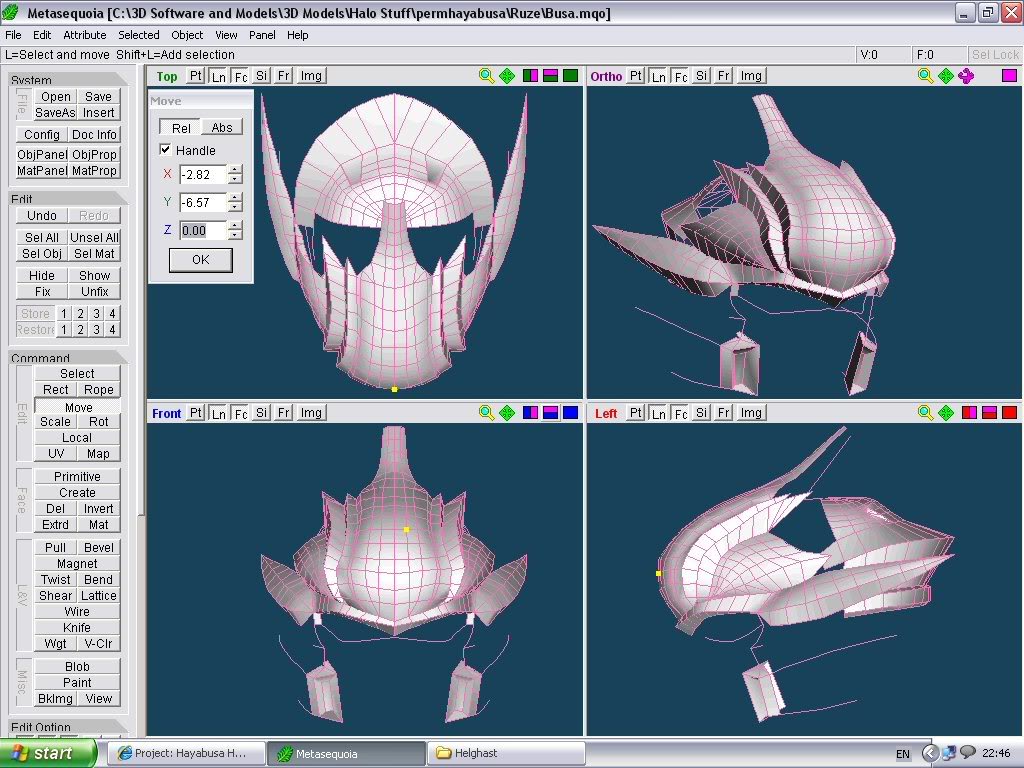Decrease the Y value with down arrow
This screenshot has width=1024, height=768.
[235, 207]
